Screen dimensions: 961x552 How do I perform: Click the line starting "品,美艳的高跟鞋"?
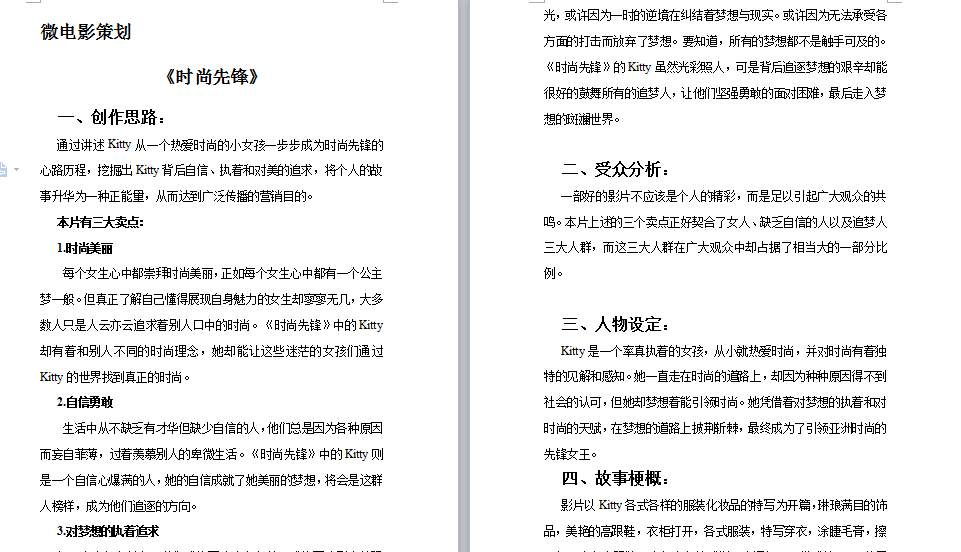(715, 531)
